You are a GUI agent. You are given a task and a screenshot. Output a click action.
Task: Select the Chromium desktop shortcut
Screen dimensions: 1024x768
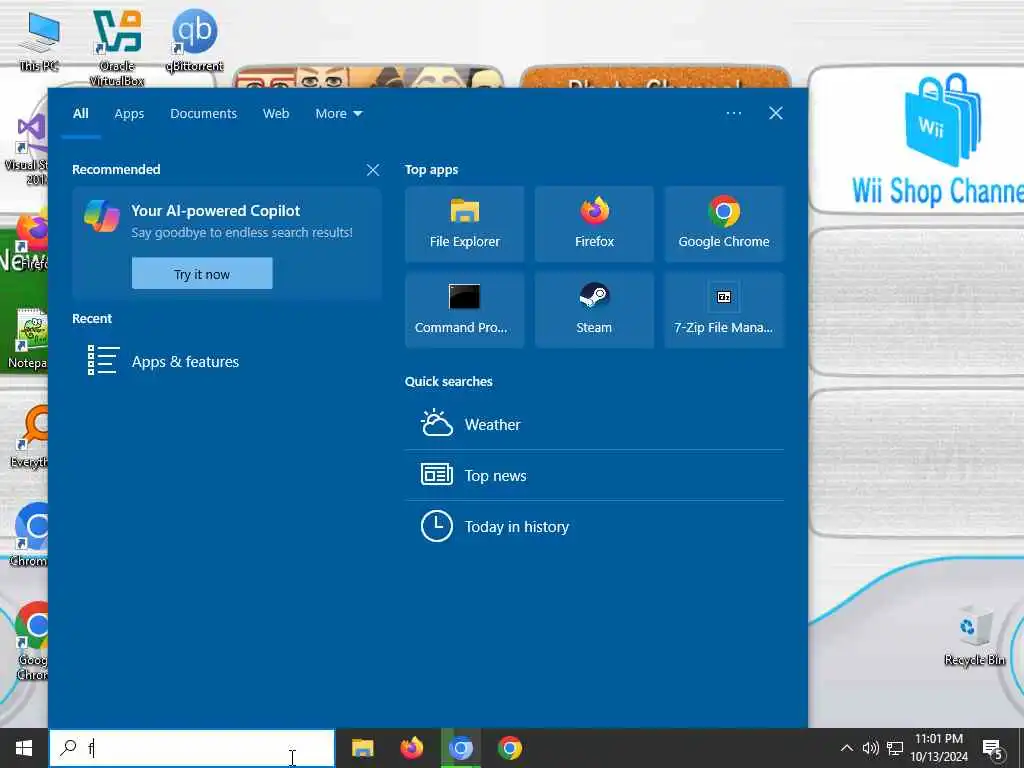[x=29, y=534]
